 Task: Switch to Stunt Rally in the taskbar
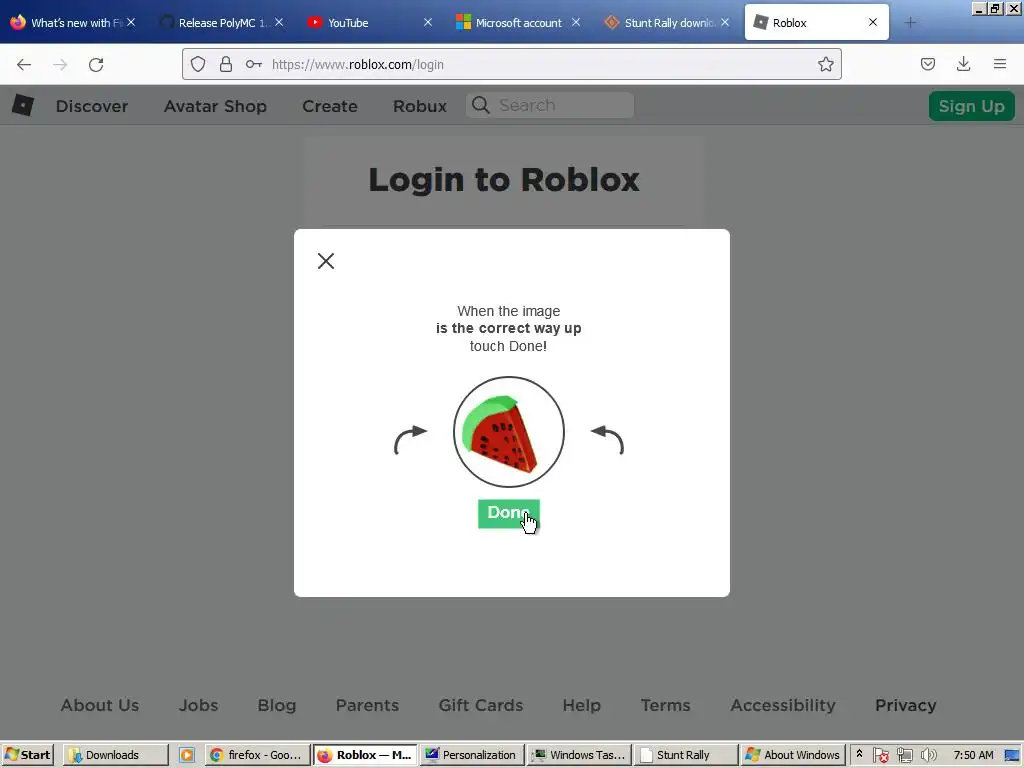(x=686, y=755)
